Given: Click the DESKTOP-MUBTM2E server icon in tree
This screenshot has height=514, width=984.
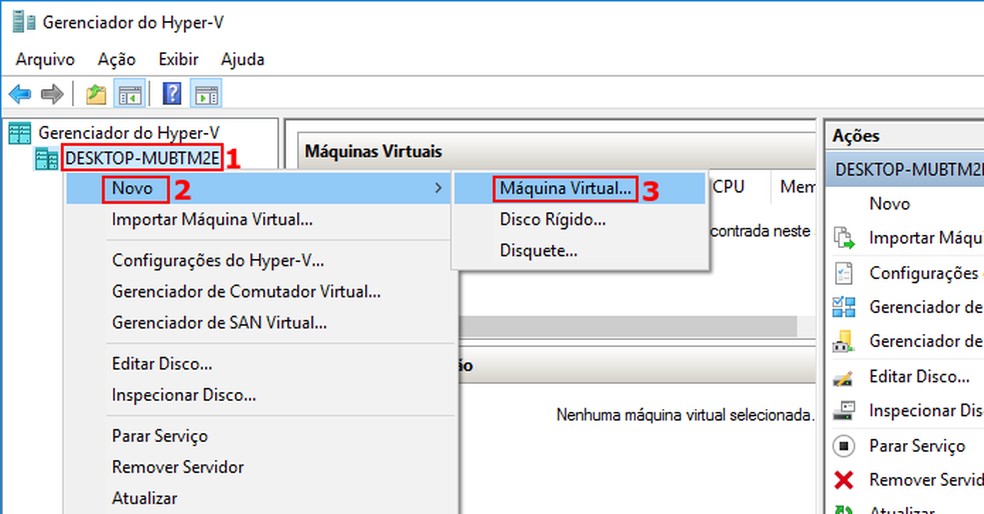Looking at the screenshot, I should click(x=46, y=159).
